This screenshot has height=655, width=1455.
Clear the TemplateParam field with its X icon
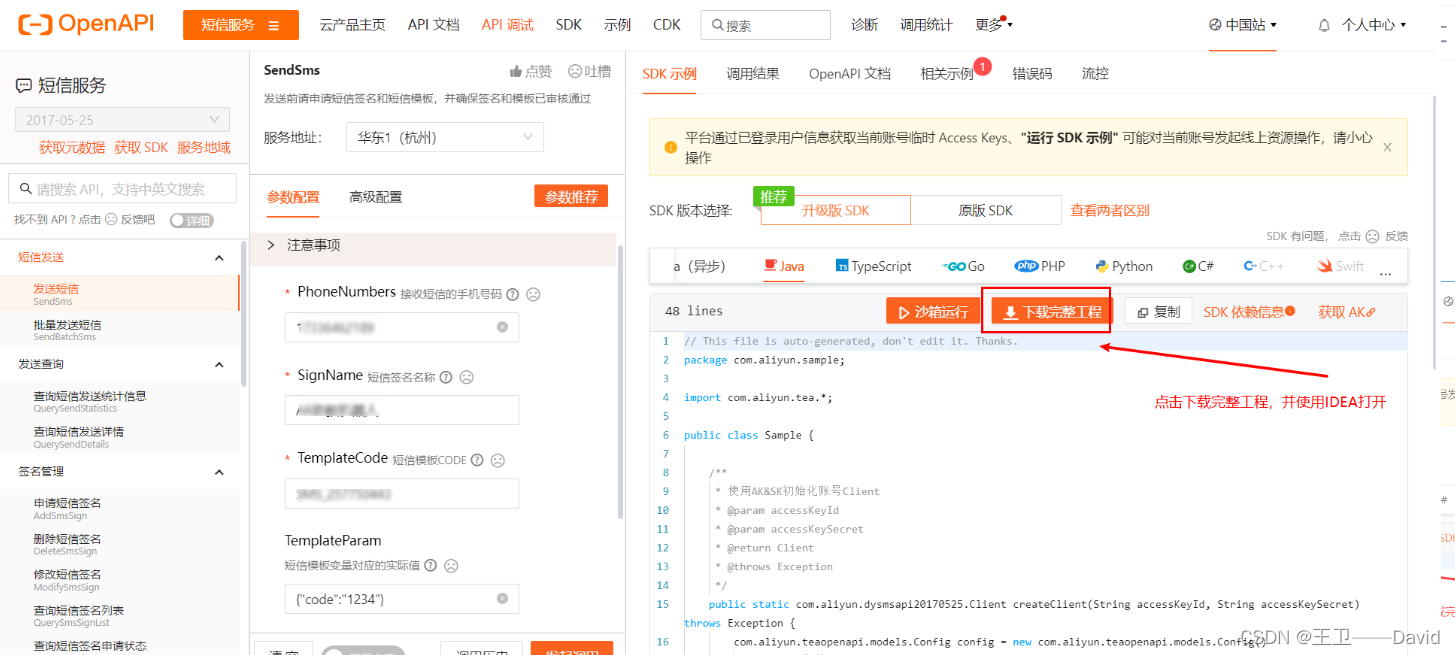click(502, 598)
